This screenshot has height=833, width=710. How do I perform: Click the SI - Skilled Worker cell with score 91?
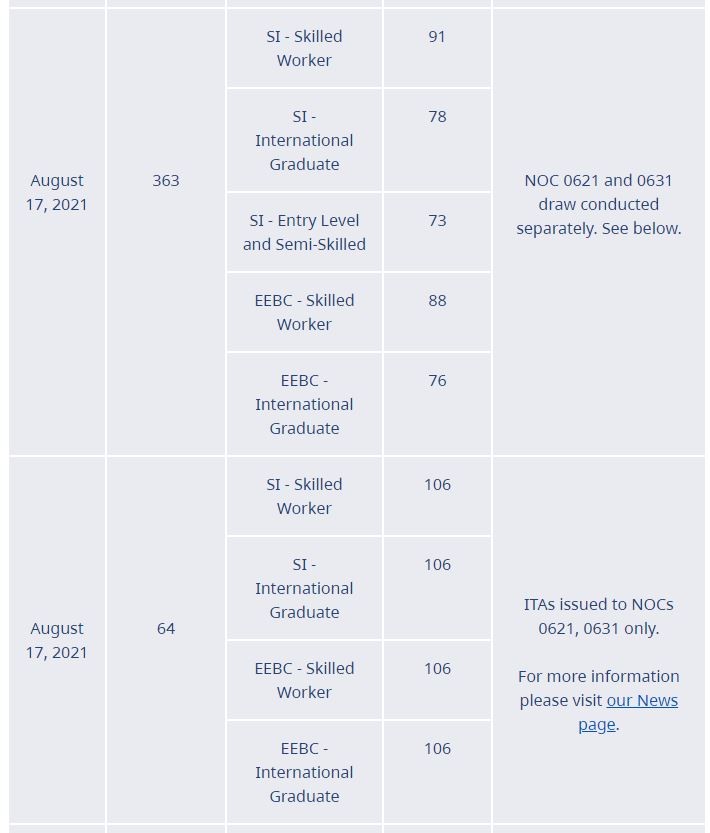[304, 48]
